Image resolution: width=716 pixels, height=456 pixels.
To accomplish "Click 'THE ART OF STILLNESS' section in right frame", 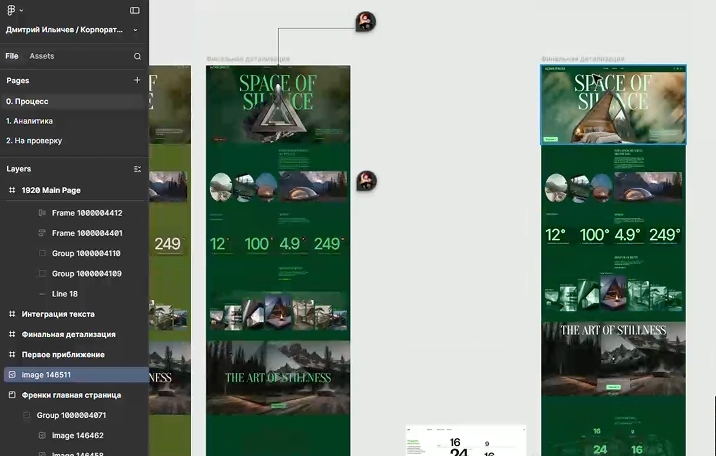I will pyautogui.click(x=613, y=359).
